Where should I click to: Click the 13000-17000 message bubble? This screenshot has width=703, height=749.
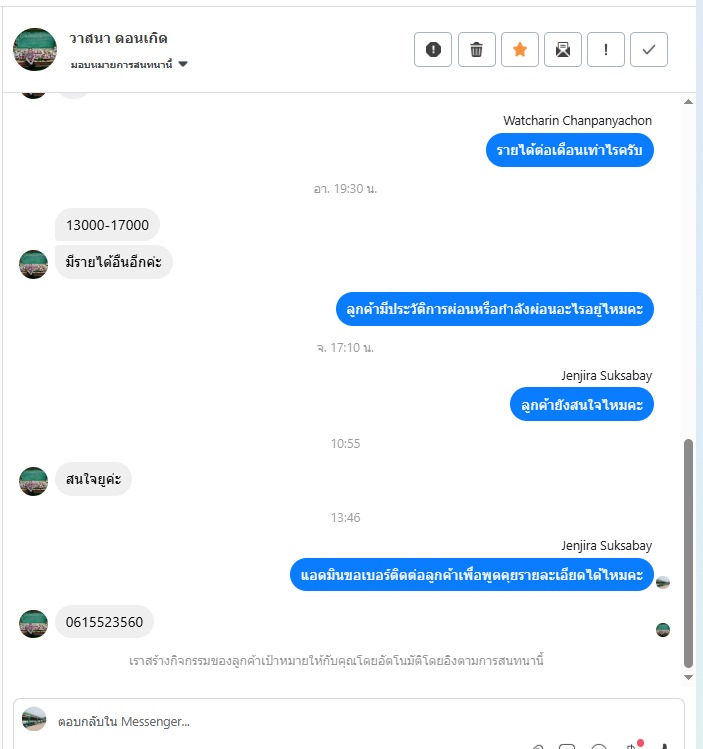[107, 225]
